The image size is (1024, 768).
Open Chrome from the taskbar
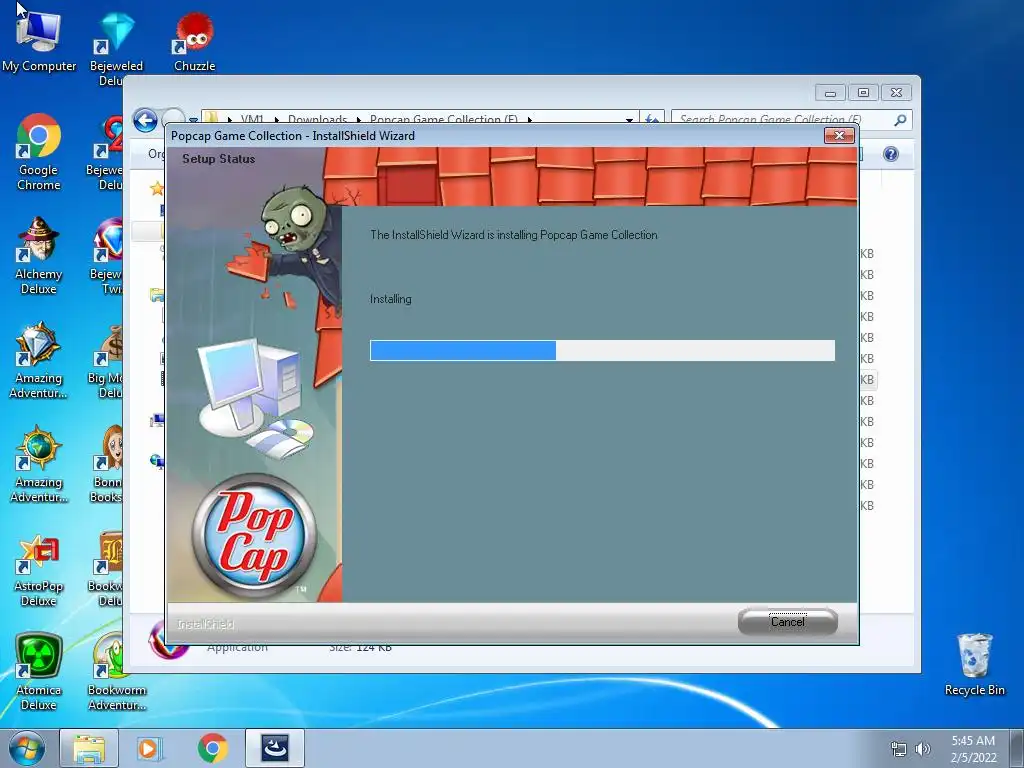(212, 748)
